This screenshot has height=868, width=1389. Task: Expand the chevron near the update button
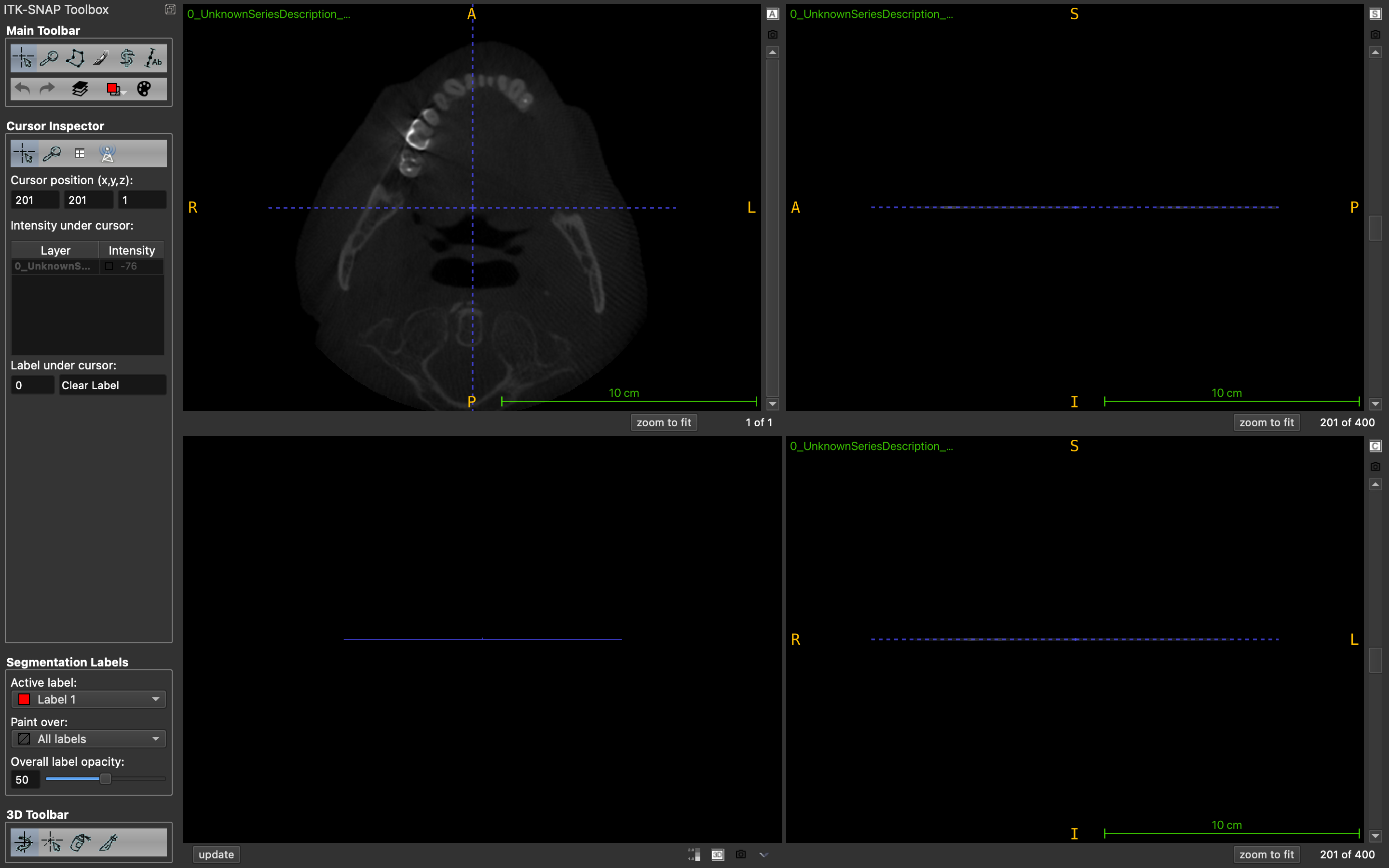click(763, 855)
